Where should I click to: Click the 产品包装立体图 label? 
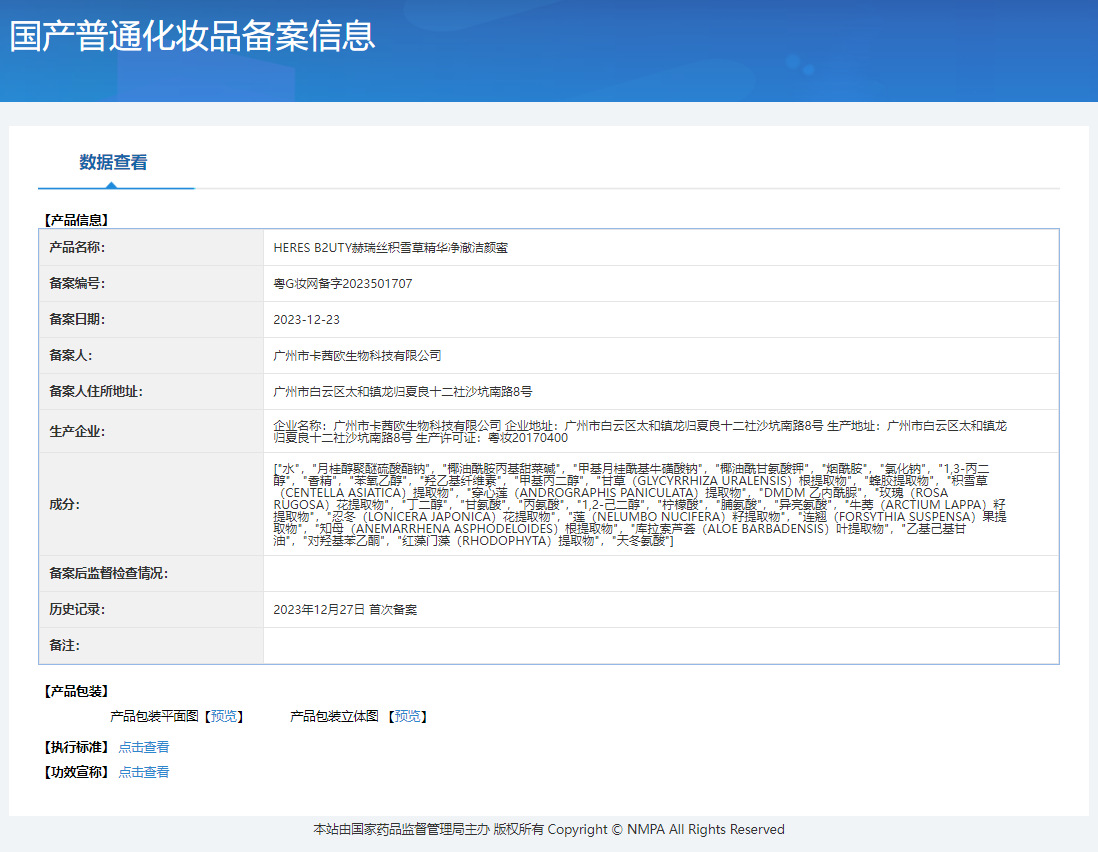334,716
